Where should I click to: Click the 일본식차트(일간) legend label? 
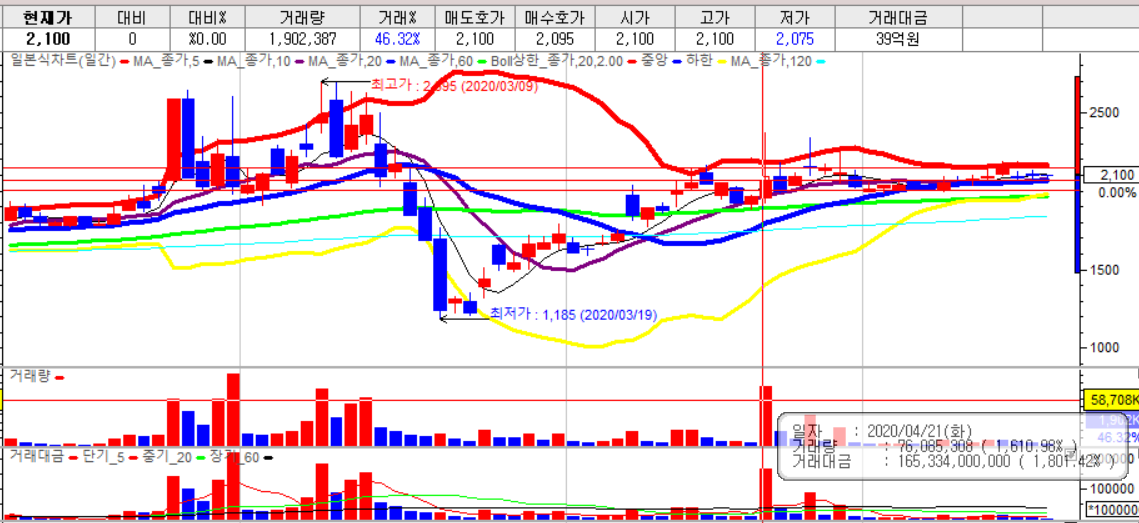tap(62, 62)
